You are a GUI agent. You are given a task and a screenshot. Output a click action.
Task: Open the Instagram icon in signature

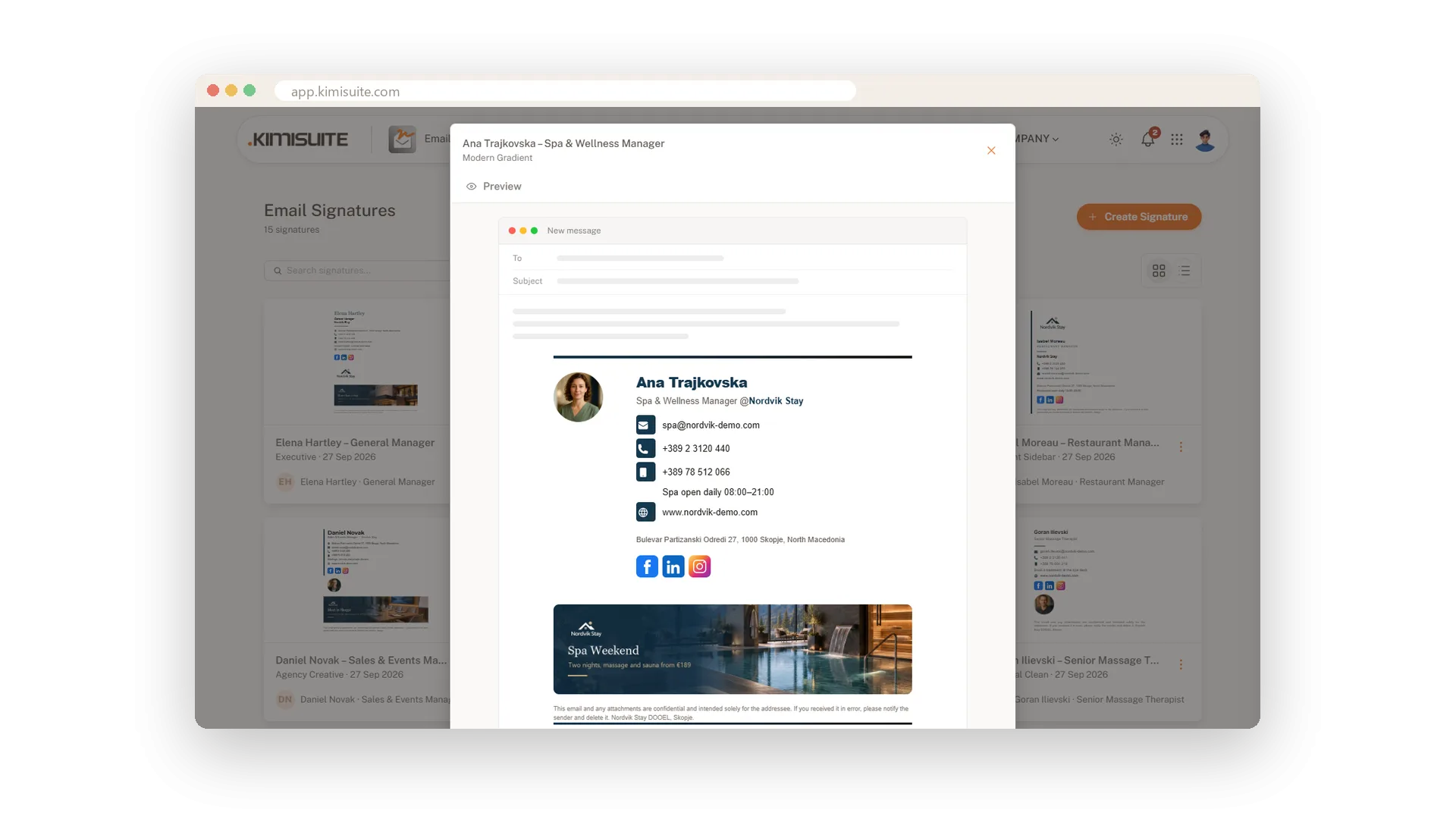coord(699,566)
